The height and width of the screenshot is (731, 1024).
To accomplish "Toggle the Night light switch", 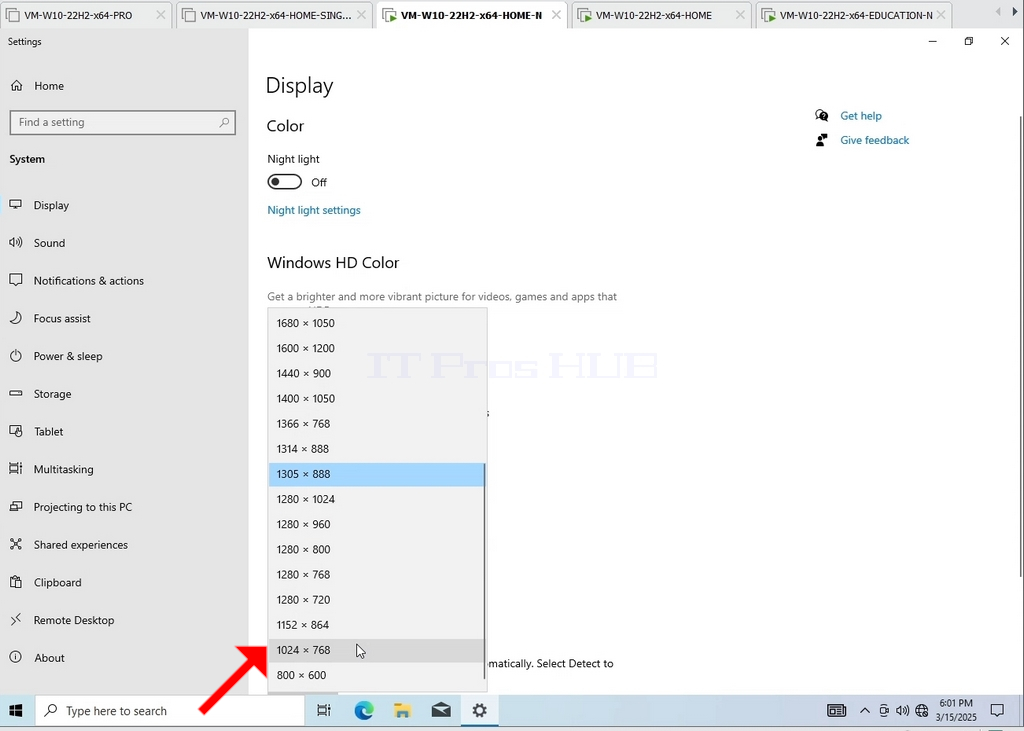I will tap(285, 182).
